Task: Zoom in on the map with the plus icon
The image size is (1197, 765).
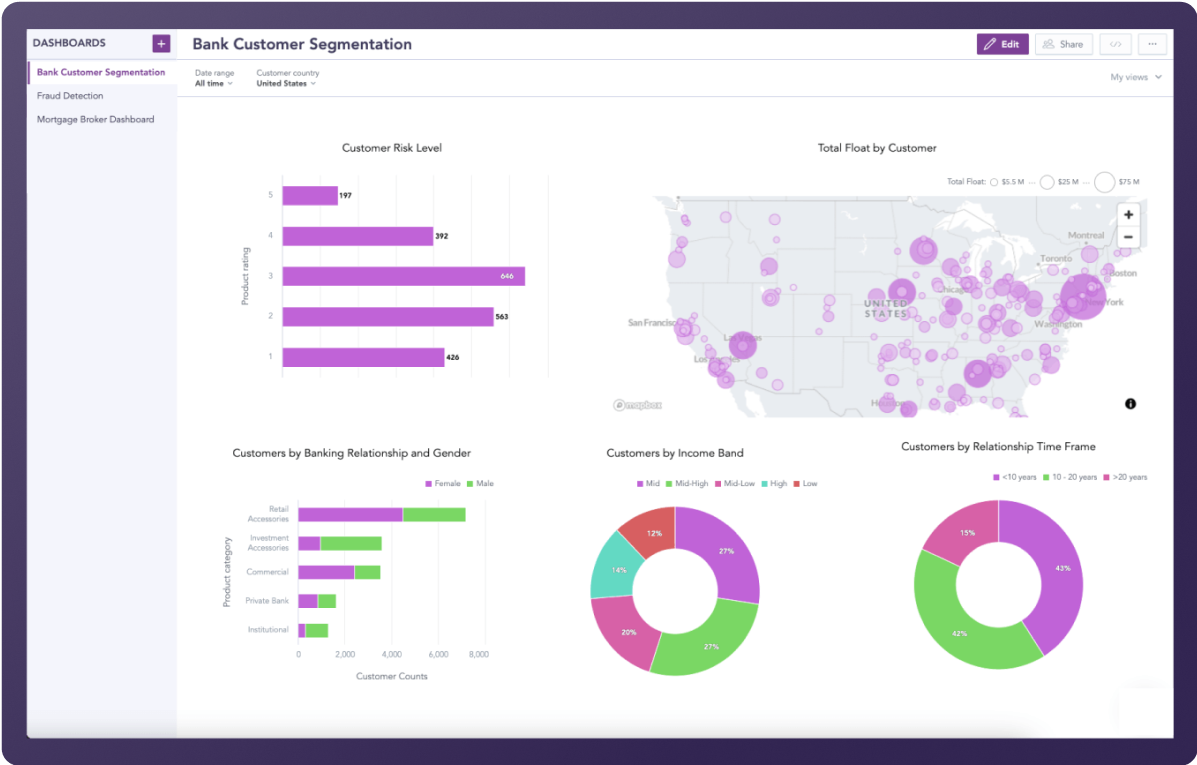Action: click(1128, 214)
